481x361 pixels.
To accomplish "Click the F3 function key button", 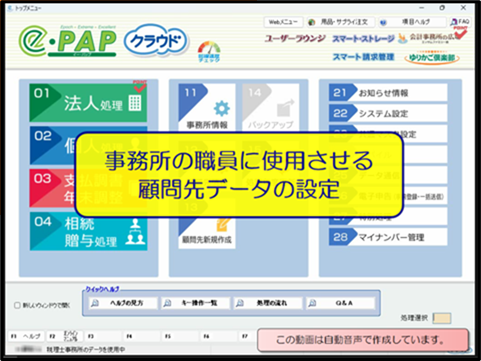I will [103, 336].
